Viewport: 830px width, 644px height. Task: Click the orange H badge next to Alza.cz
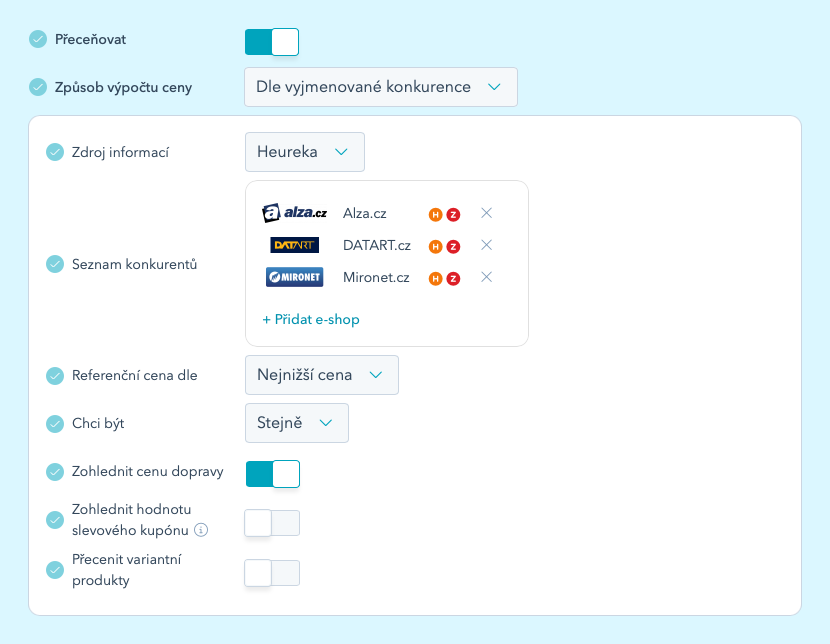click(x=436, y=214)
